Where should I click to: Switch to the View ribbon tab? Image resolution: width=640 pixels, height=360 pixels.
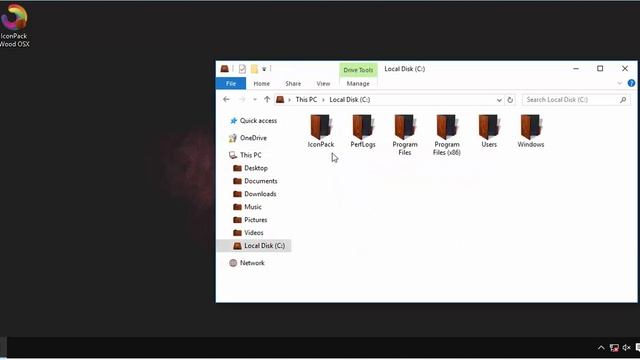[323, 83]
